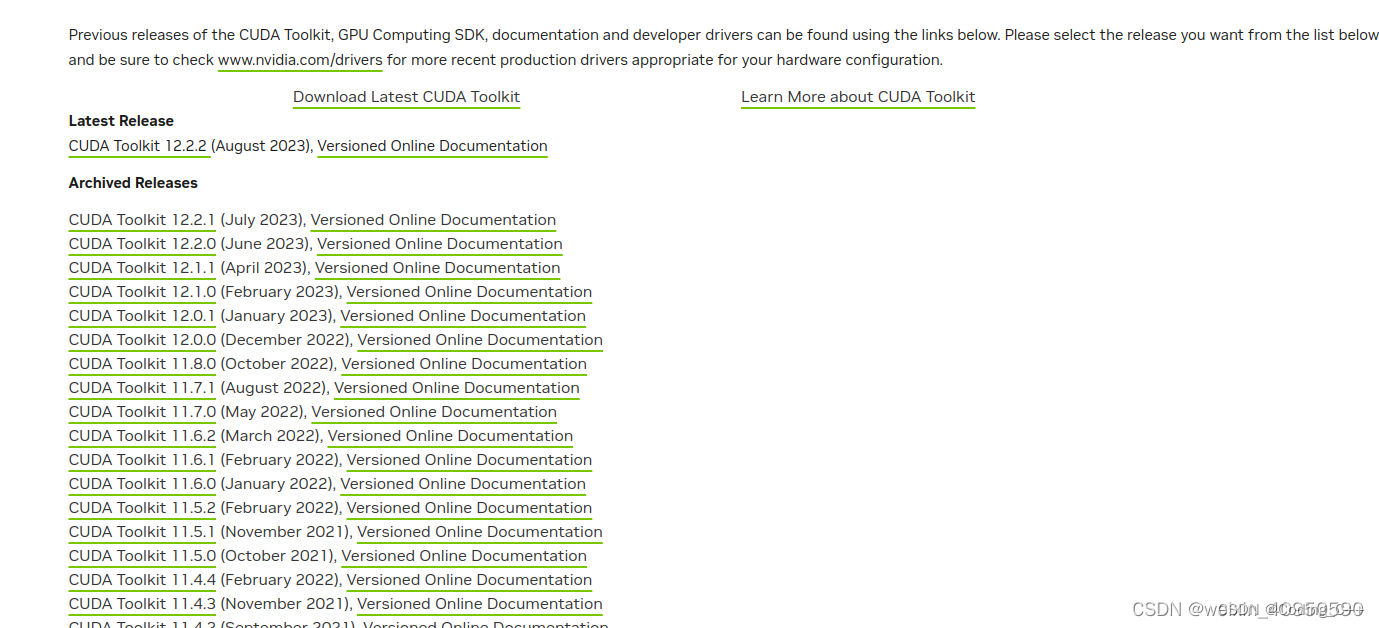Open documentation link for Toolkit 11.5.2
The height and width of the screenshot is (628, 1379).
tap(469, 508)
